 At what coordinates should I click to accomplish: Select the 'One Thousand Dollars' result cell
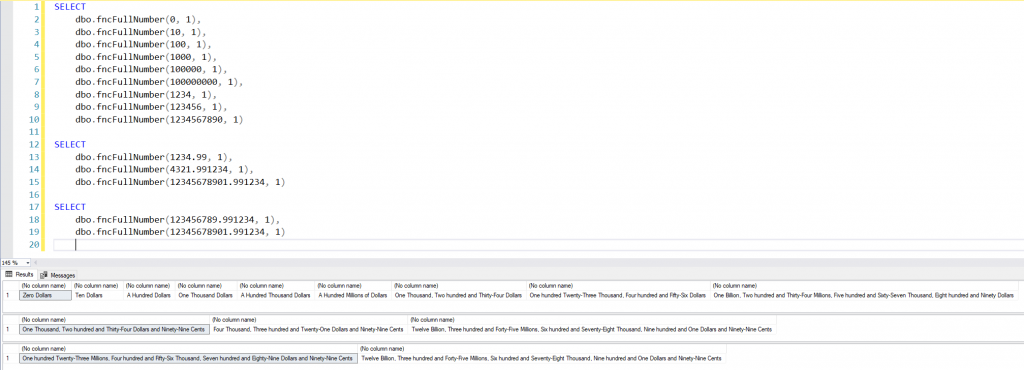[x=206, y=295]
